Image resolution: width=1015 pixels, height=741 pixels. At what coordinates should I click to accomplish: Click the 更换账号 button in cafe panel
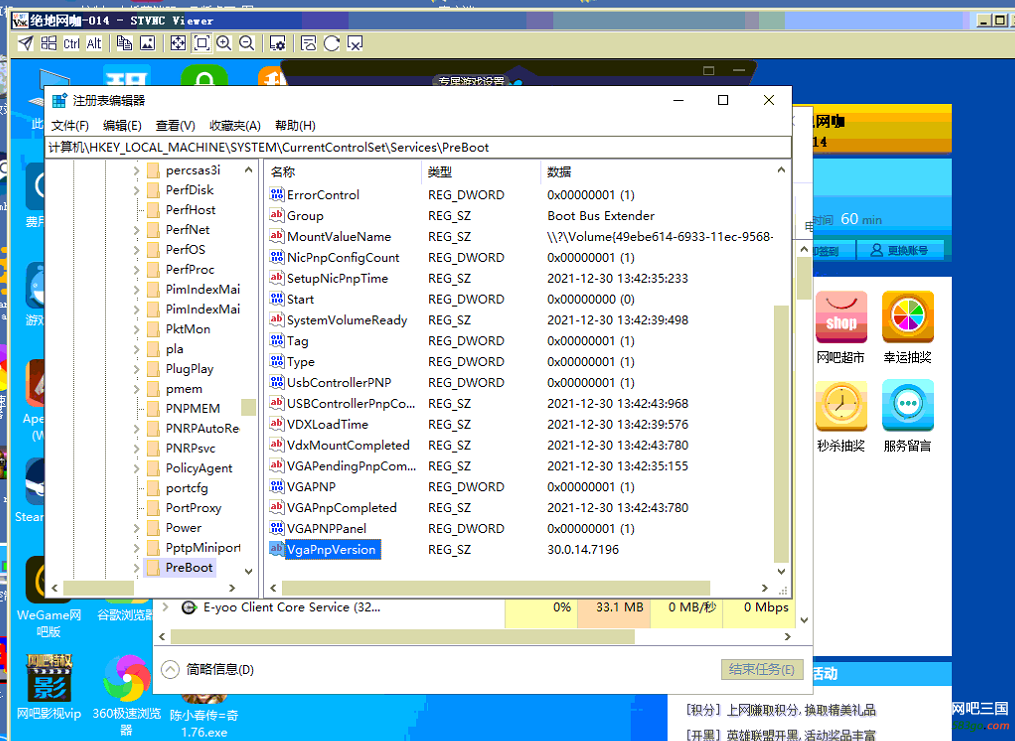point(899,250)
